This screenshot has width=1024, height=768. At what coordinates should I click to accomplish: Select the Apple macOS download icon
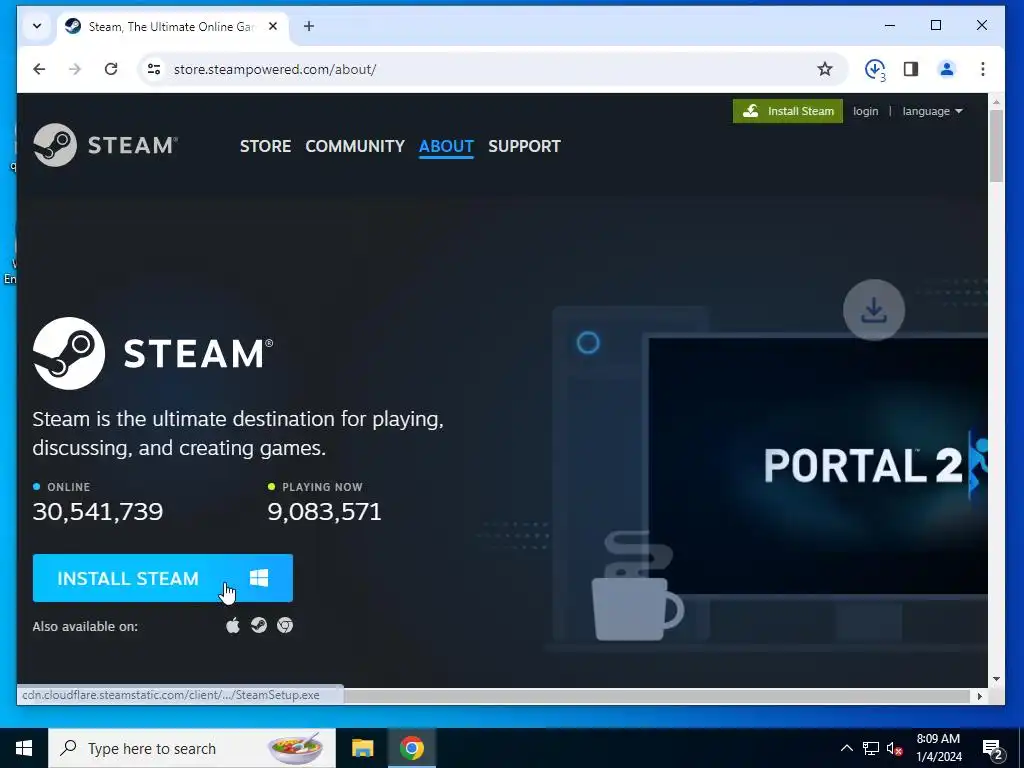(x=232, y=626)
